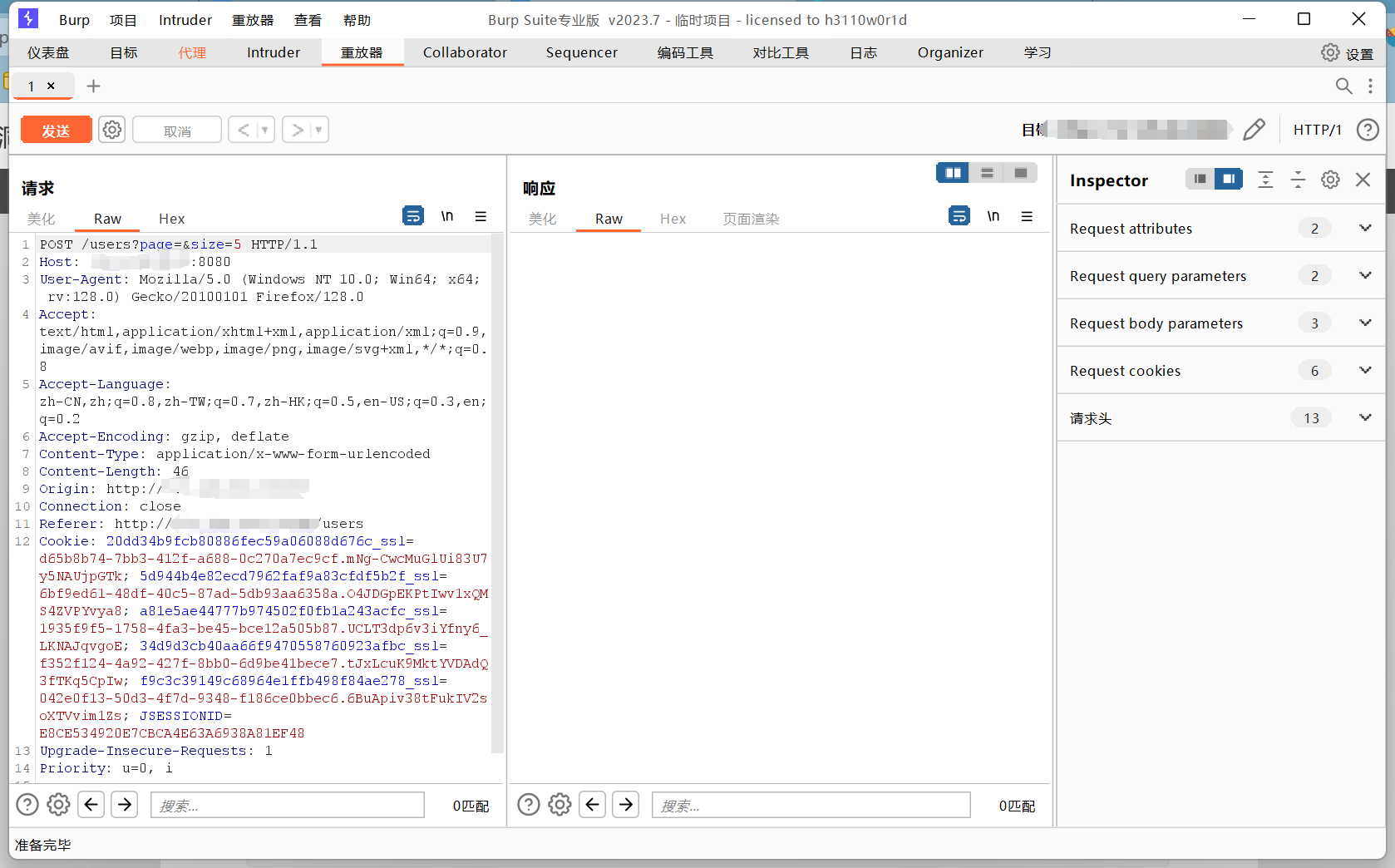Screen dimensions: 1395x868
Task: Open the 帮助 help menu
Action: 357,20
